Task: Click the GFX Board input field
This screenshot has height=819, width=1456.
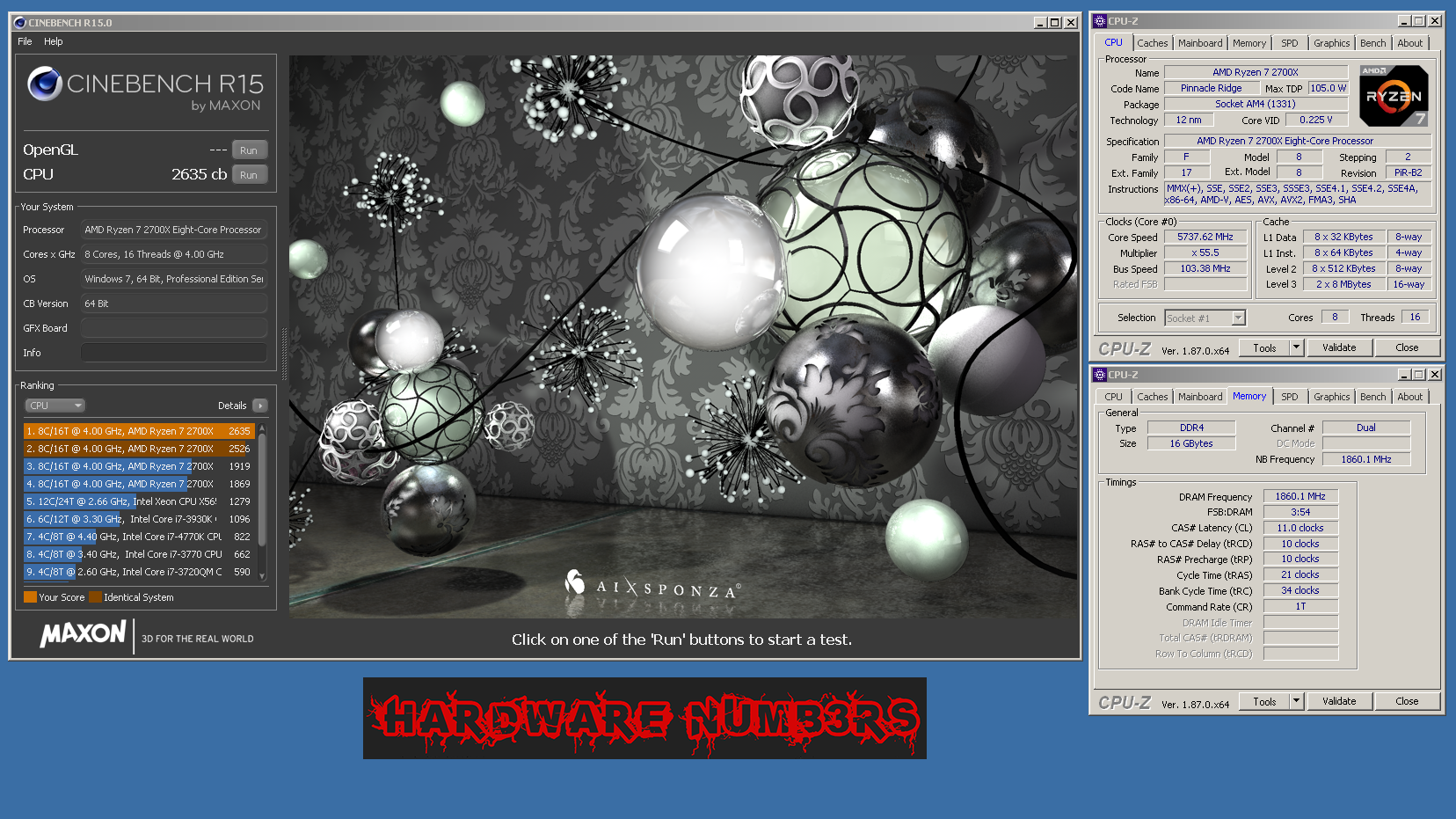Action: click(174, 328)
